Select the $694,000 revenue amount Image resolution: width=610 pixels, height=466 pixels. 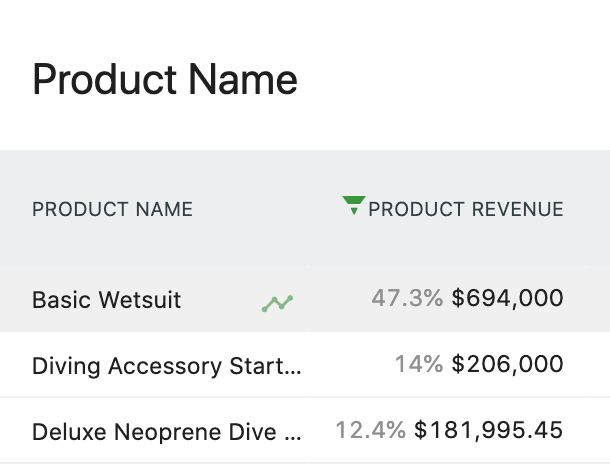click(507, 298)
